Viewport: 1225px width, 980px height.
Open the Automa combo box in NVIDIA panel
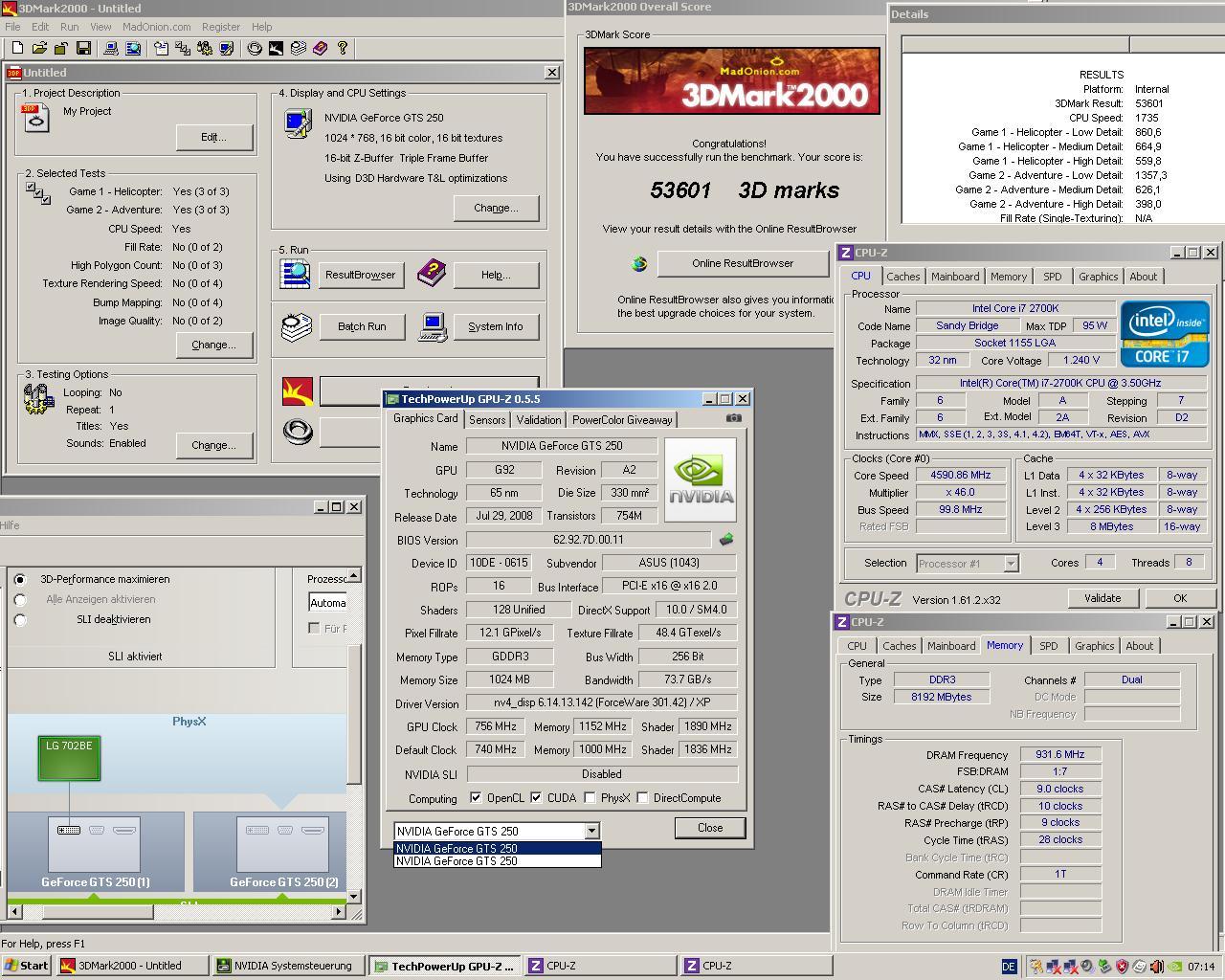point(327,603)
